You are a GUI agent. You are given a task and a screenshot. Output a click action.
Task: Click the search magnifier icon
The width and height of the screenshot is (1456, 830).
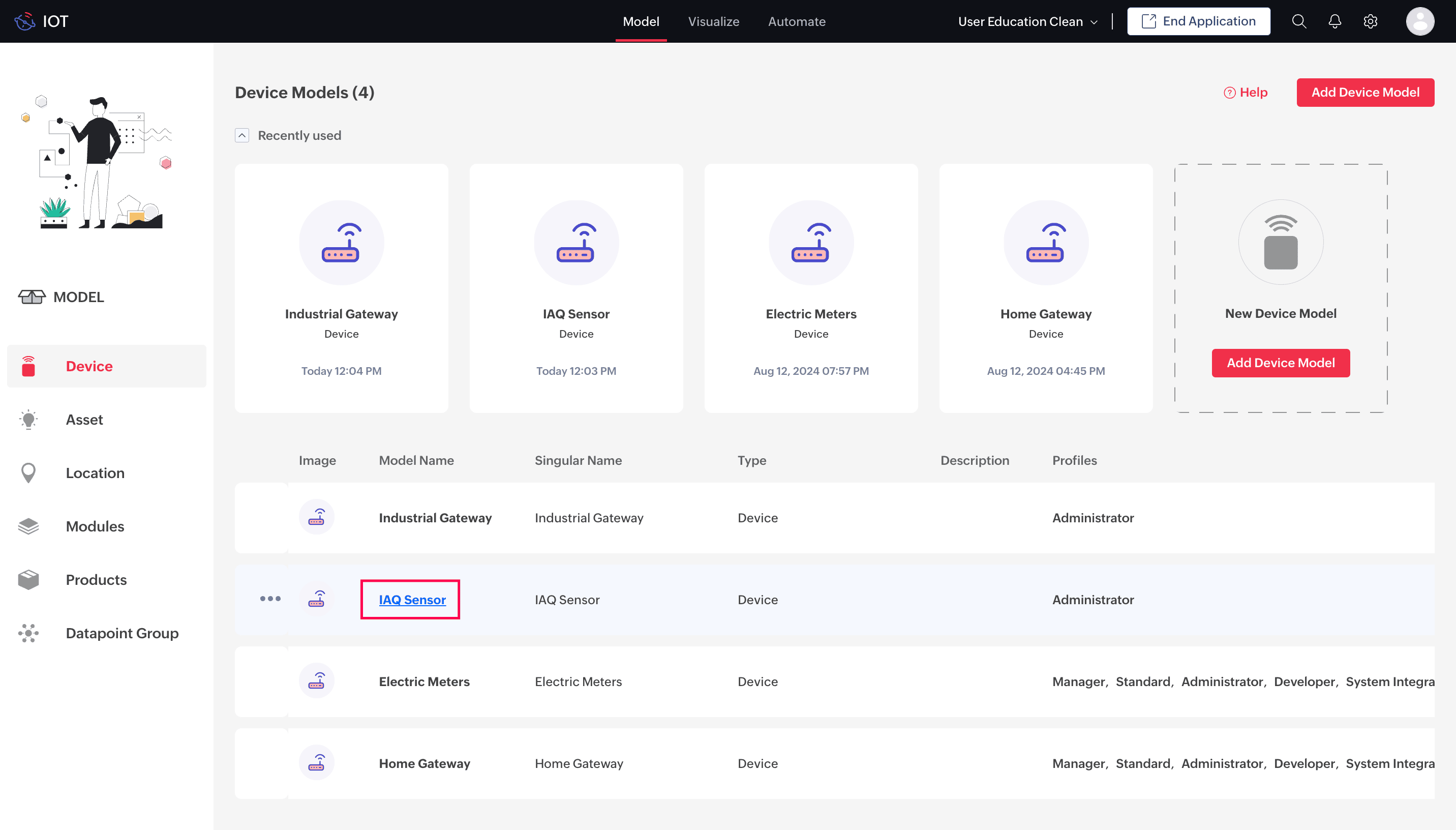1298,22
